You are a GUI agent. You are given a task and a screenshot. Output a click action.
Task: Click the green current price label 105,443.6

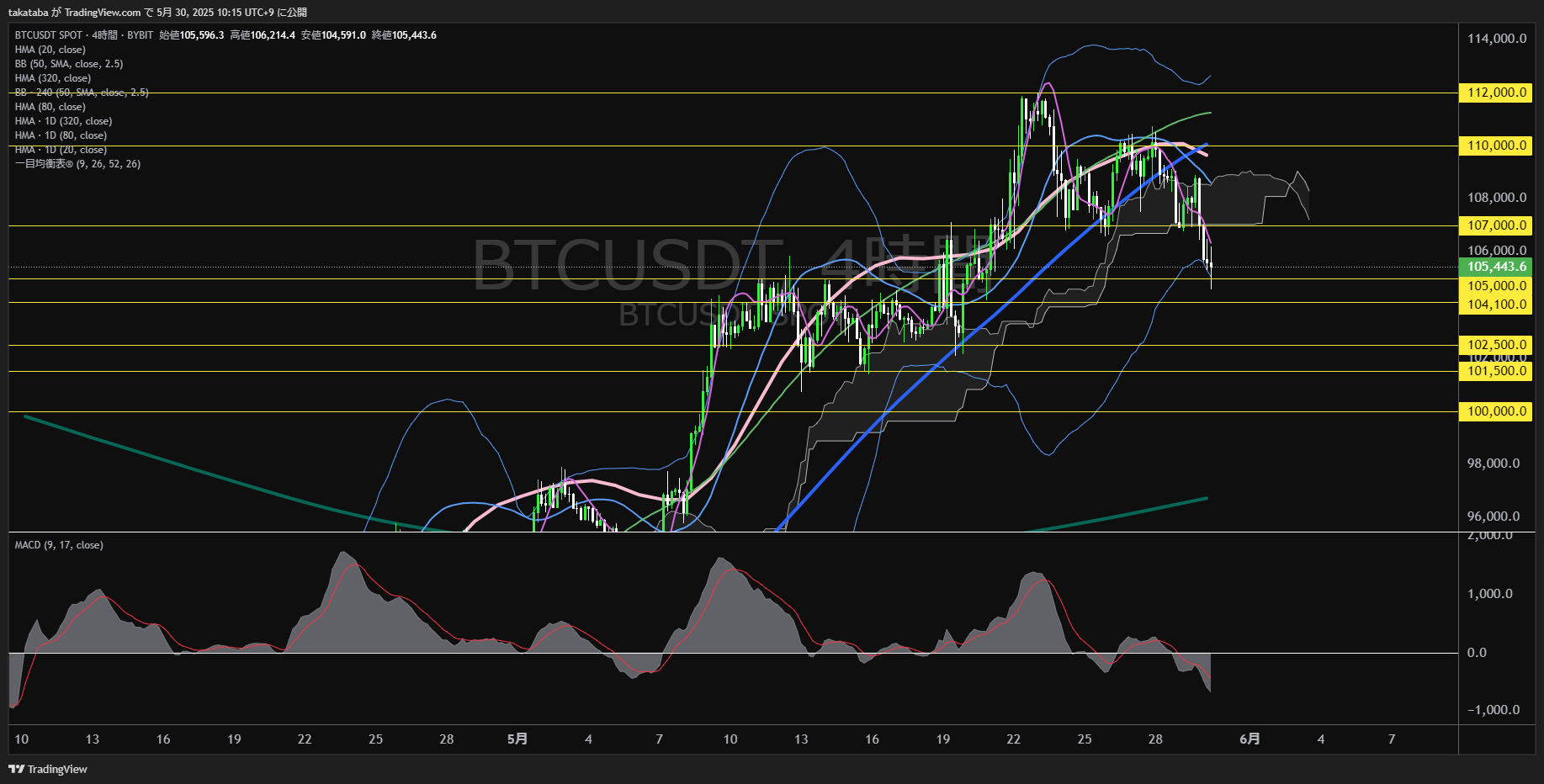point(1495,267)
